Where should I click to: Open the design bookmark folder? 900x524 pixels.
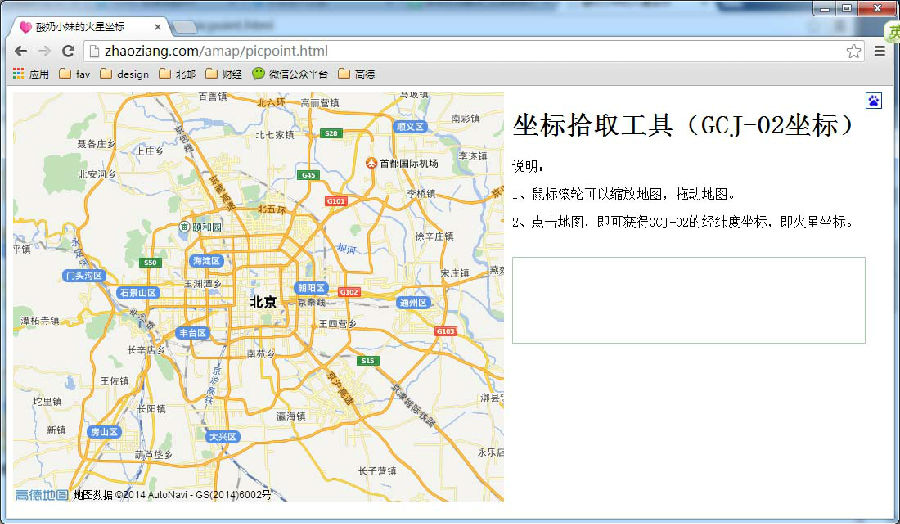click(125, 74)
